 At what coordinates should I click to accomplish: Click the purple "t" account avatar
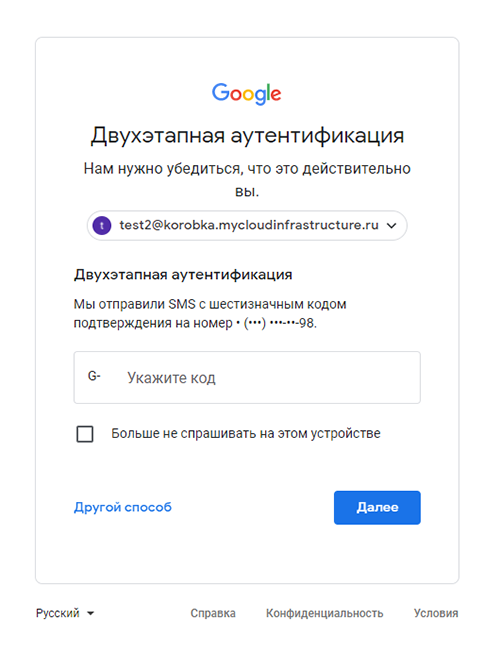(102, 226)
